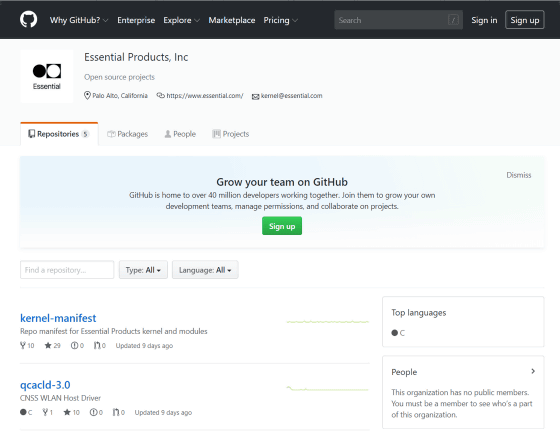Image resolution: width=560 pixels, height=434 pixels.
Task: Click the qcacld-3.0 pull request icon
Action: pos(116,412)
